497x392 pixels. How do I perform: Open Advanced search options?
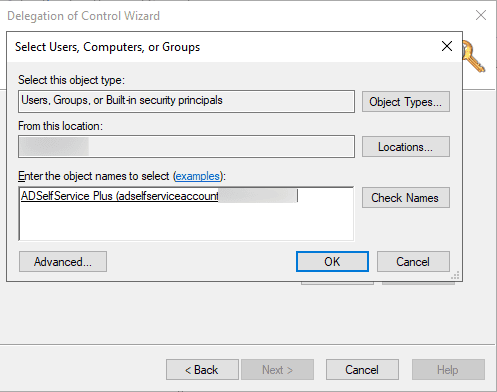click(x=63, y=262)
